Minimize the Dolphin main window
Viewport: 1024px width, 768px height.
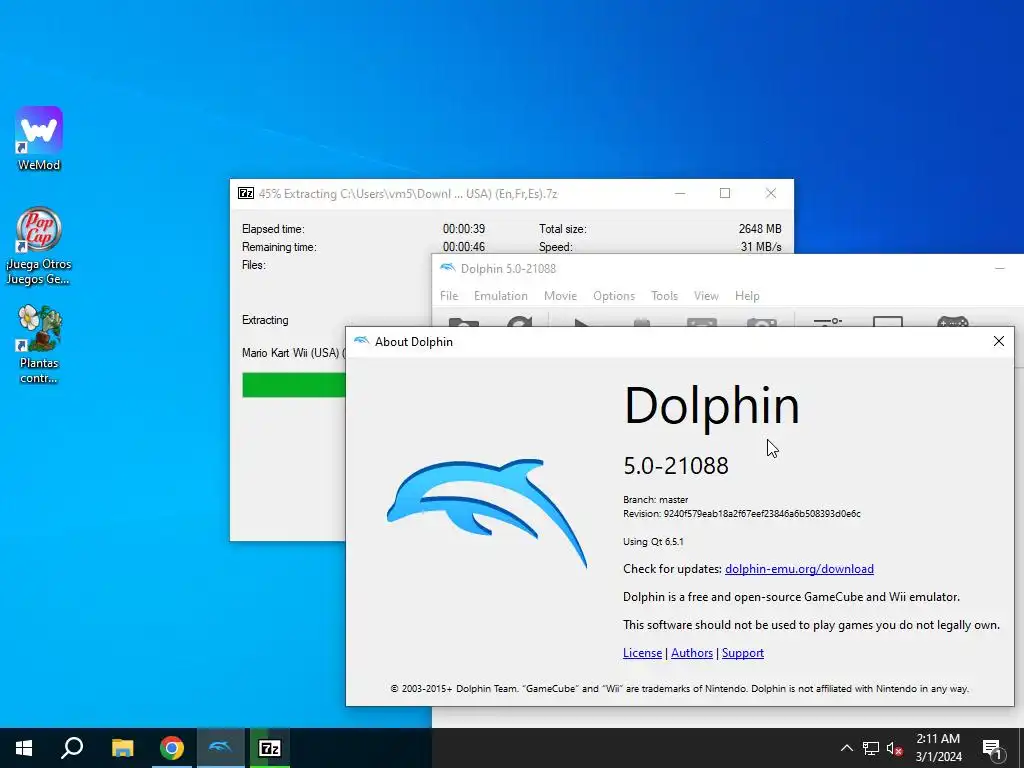click(x=1000, y=268)
